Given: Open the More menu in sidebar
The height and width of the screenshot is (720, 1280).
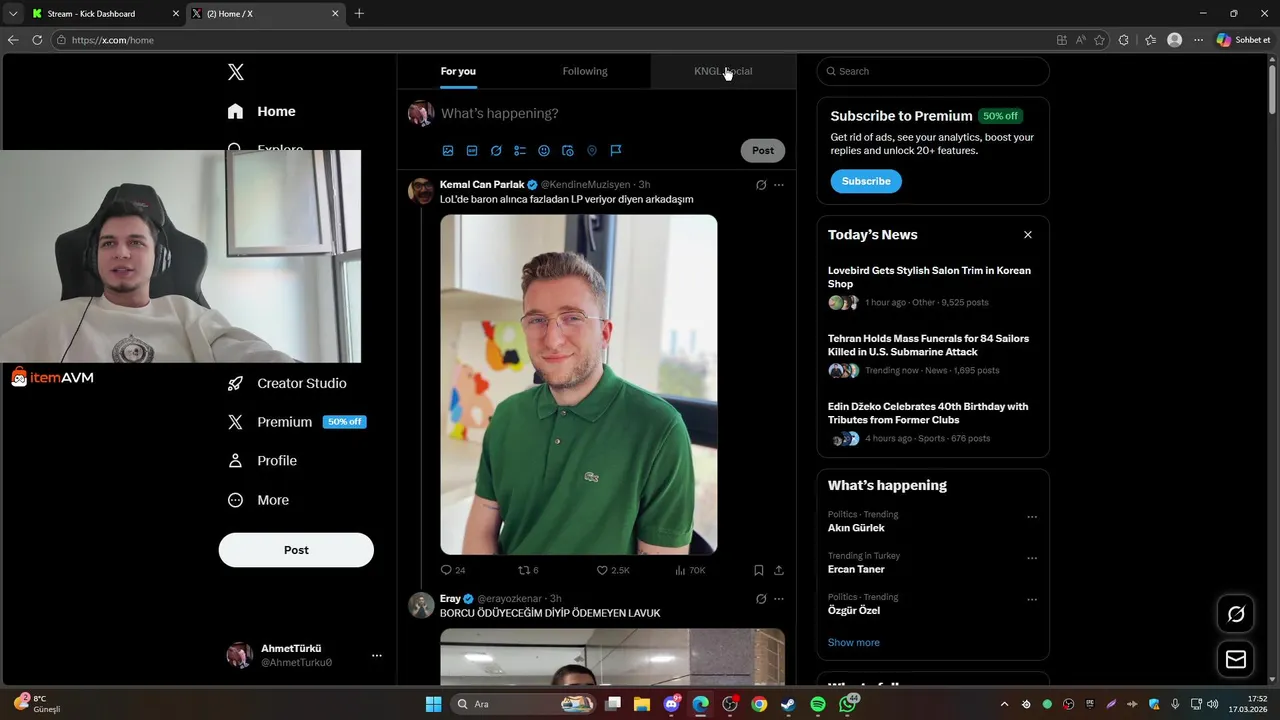Looking at the screenshot, I should (x=258, y=500).
